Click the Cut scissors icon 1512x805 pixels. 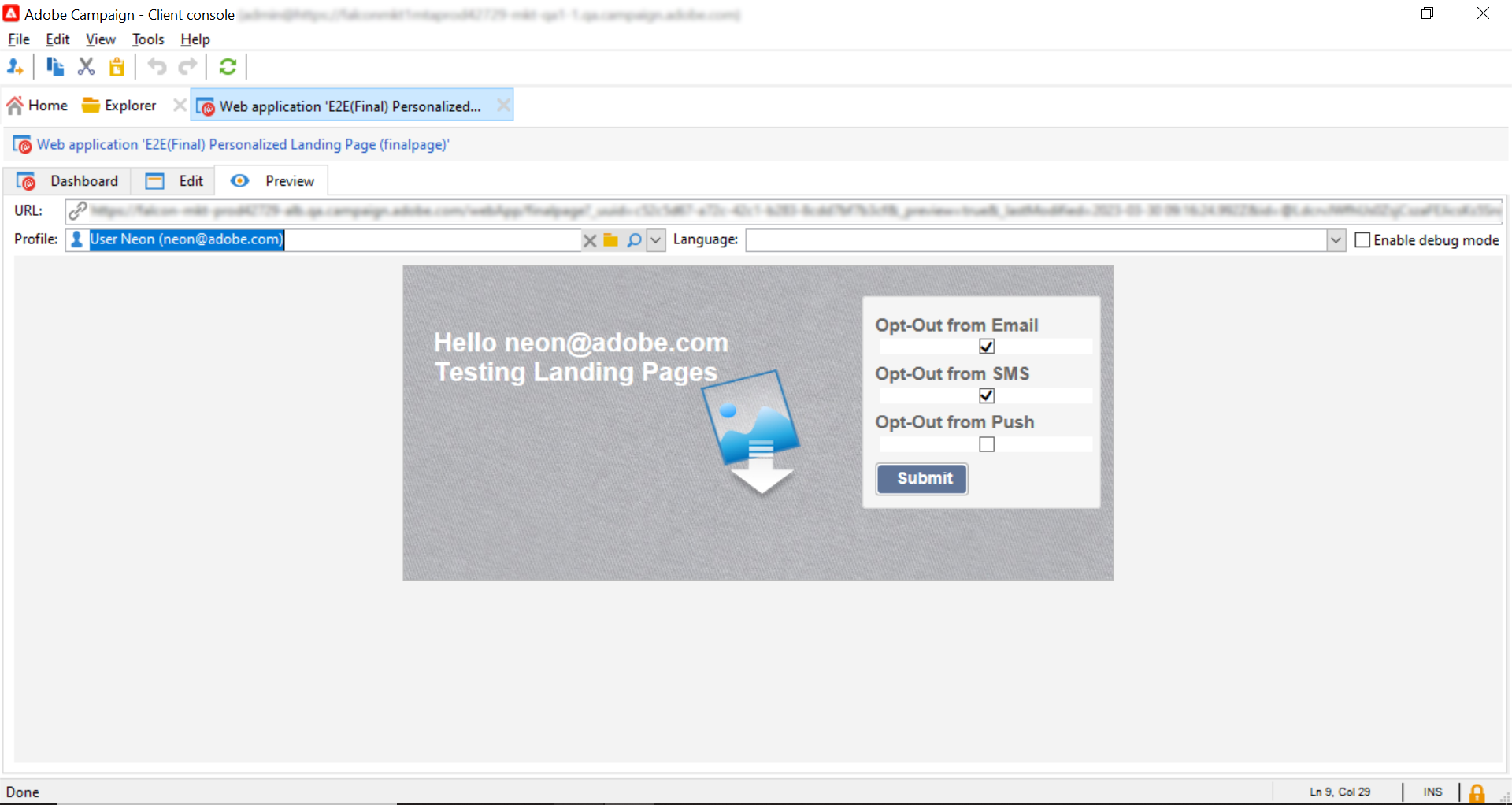[86, 67]
